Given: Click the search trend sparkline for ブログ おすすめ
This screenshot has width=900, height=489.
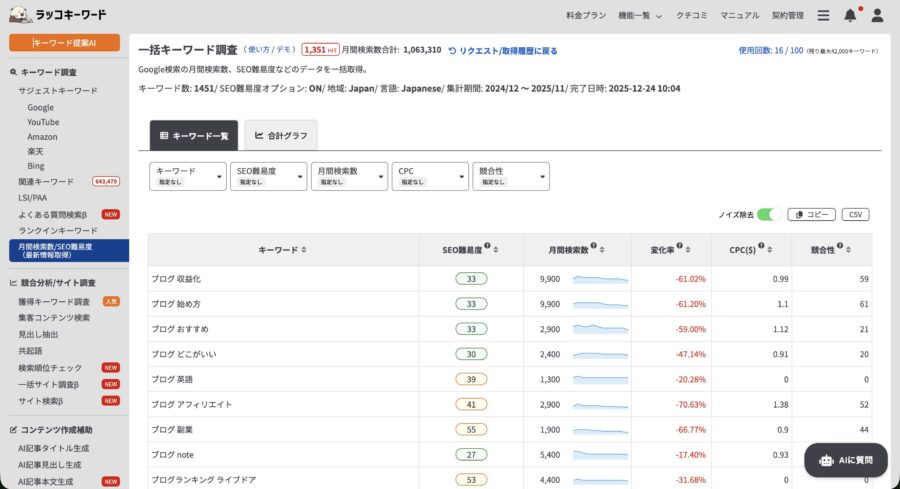Looking at the screenshot, I should [x=600, y=329].
